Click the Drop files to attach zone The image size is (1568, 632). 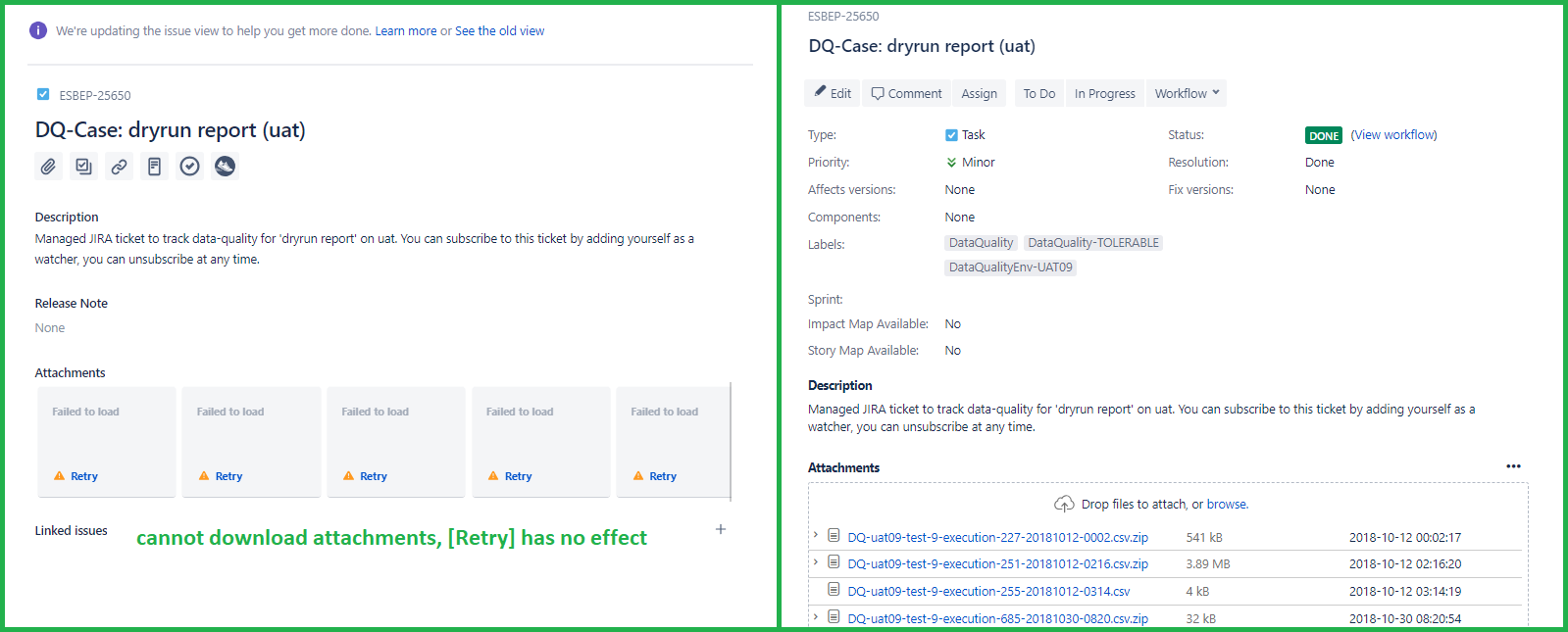(1167, 505)
